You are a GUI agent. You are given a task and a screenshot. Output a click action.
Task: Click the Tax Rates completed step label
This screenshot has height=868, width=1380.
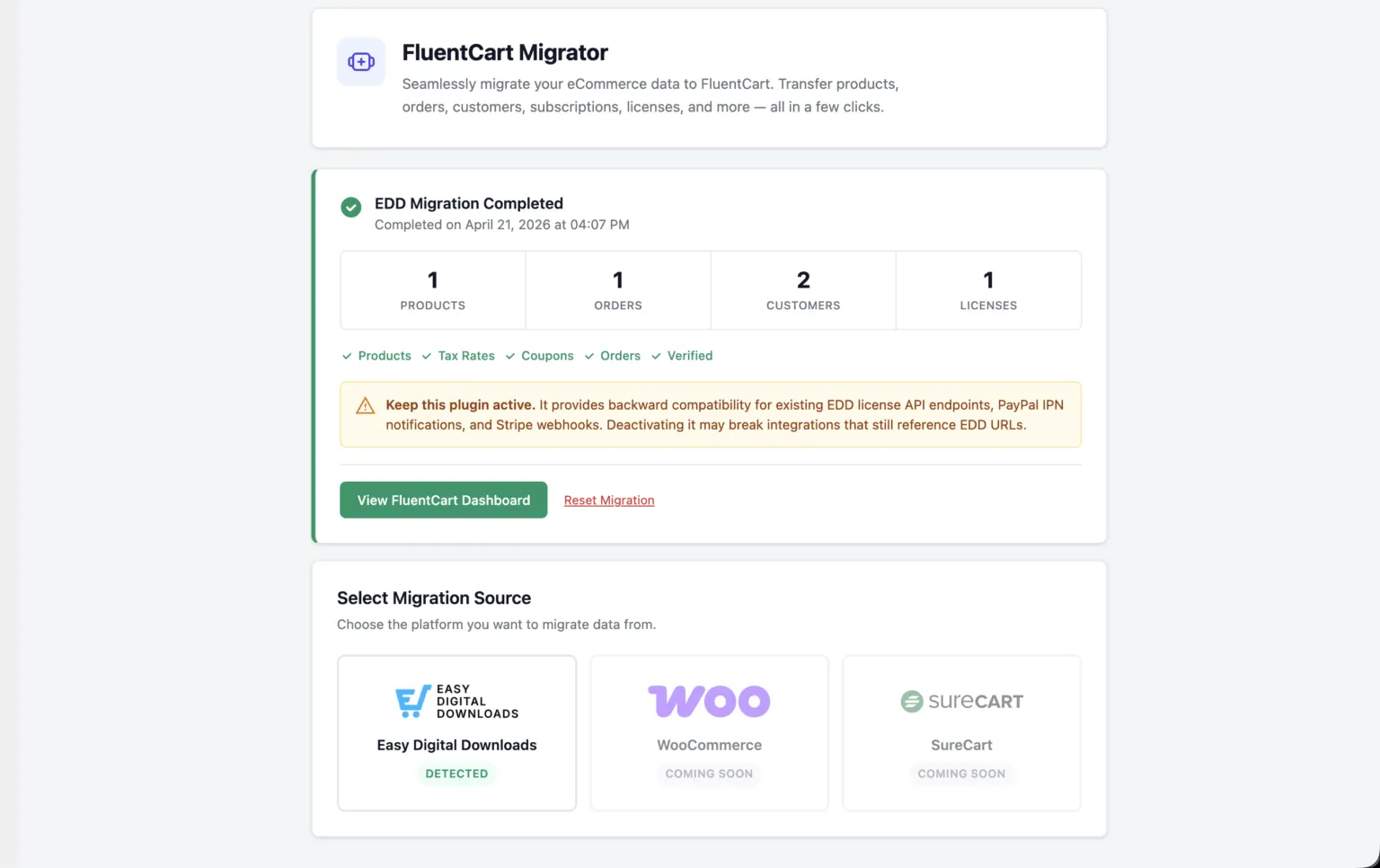pos(466,356)
